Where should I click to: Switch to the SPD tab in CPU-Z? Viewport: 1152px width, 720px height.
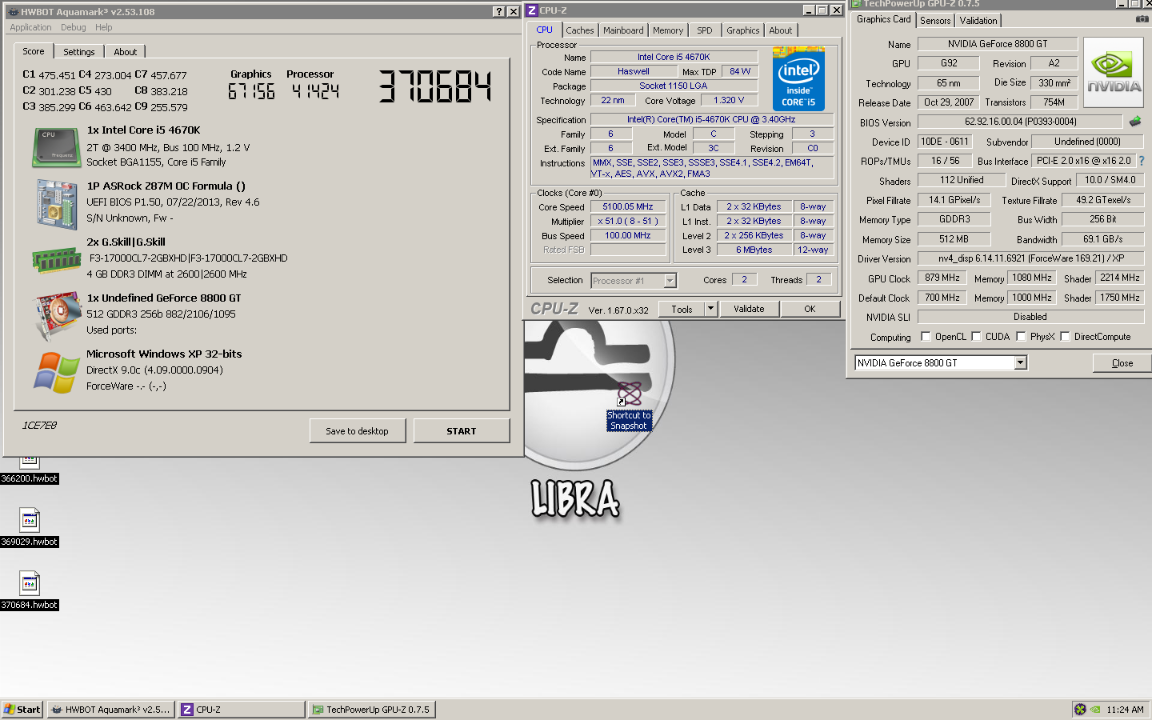click(x=705, y=30)
